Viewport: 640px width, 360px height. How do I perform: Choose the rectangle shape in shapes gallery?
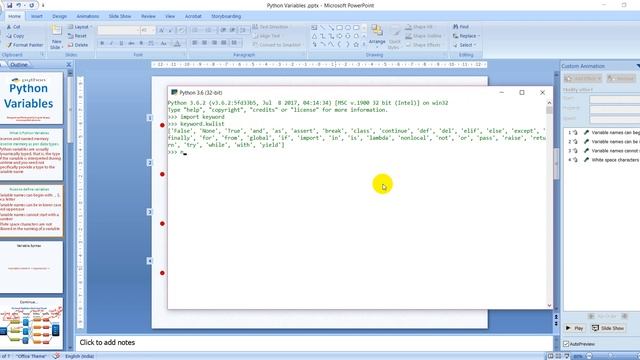339,28
